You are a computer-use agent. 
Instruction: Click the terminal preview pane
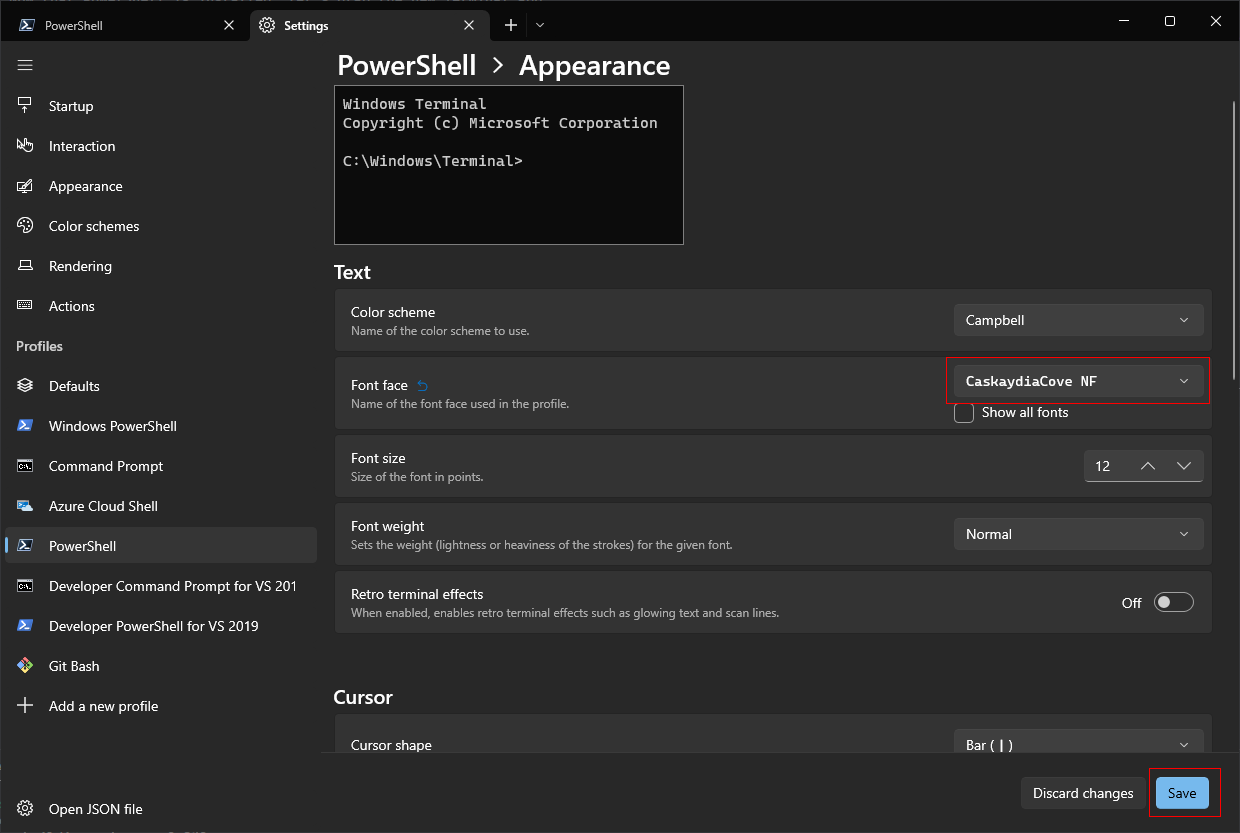pyautogui.click(x=509, y=165)
